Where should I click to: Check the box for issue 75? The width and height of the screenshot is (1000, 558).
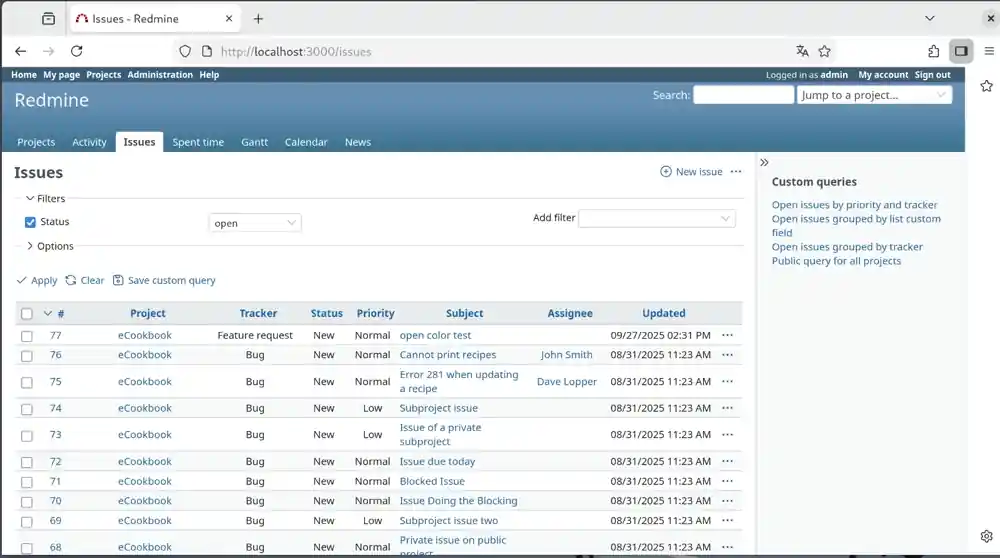(x=26, y=383)
